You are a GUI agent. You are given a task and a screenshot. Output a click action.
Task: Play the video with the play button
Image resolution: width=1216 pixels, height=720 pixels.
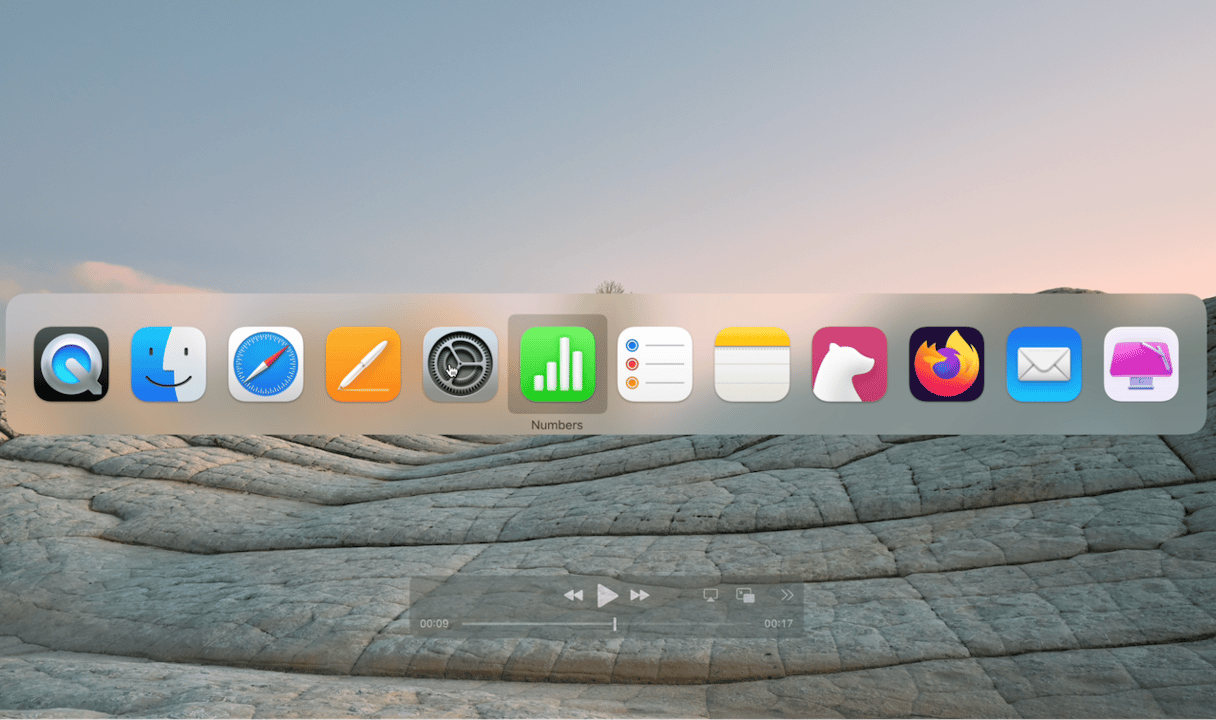click(x=607, y=595)
